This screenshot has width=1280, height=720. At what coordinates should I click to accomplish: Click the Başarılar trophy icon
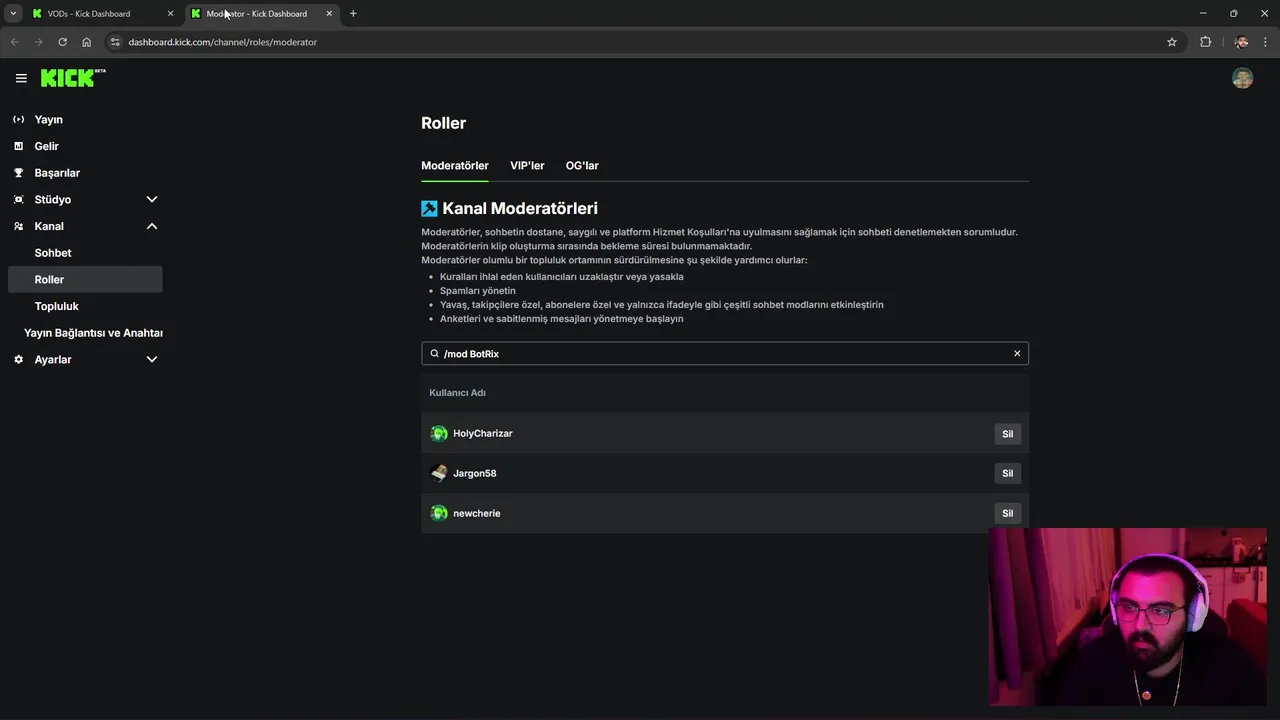pyautogui.click(x=18, y=173)
